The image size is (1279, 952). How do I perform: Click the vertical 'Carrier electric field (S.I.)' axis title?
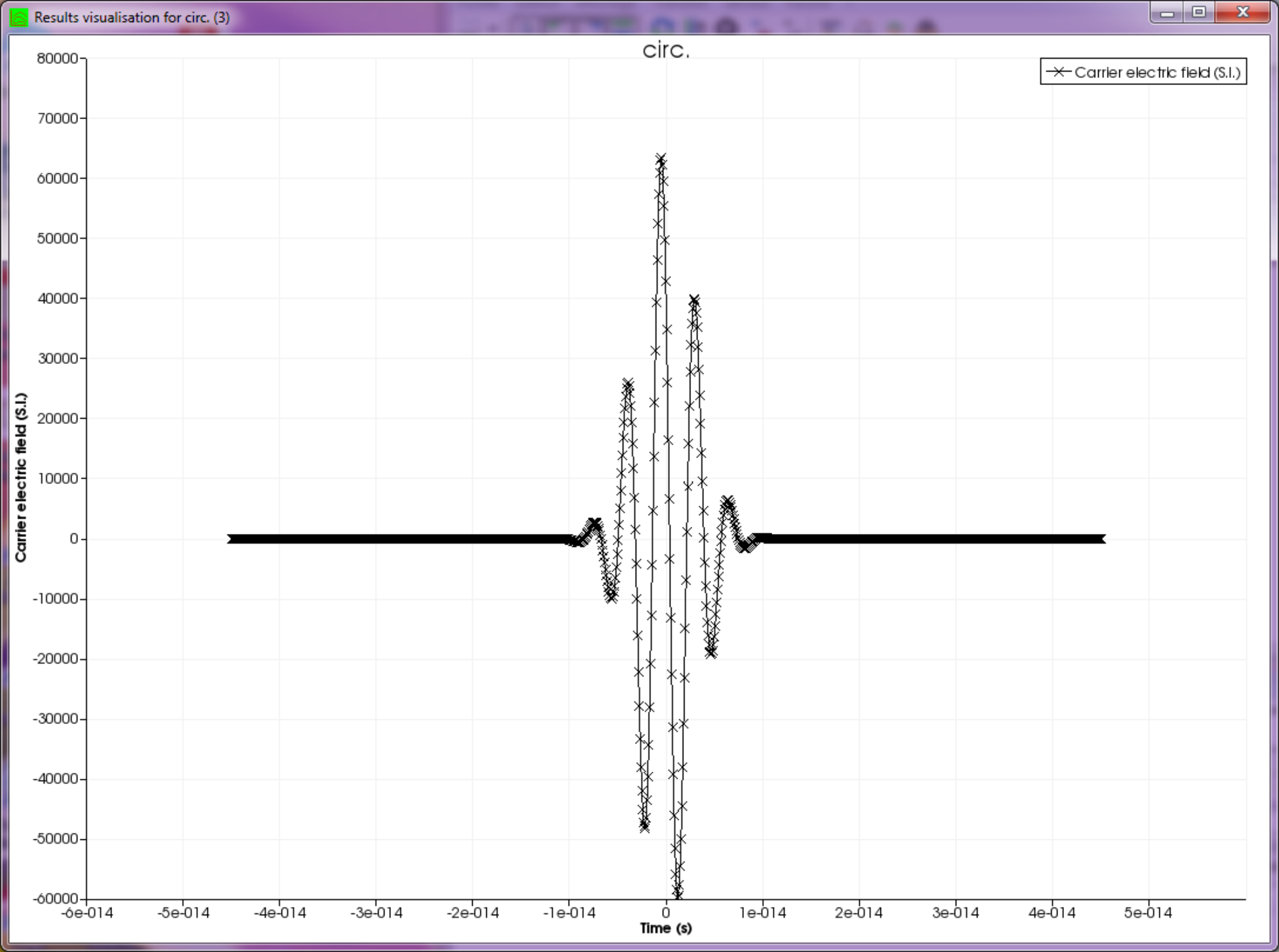[x=21, y=477]
